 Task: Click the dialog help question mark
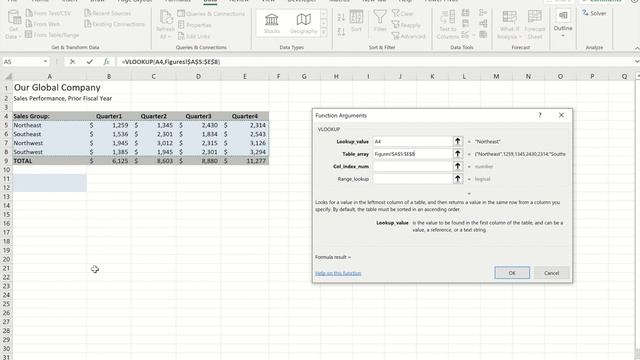(540, 116)
